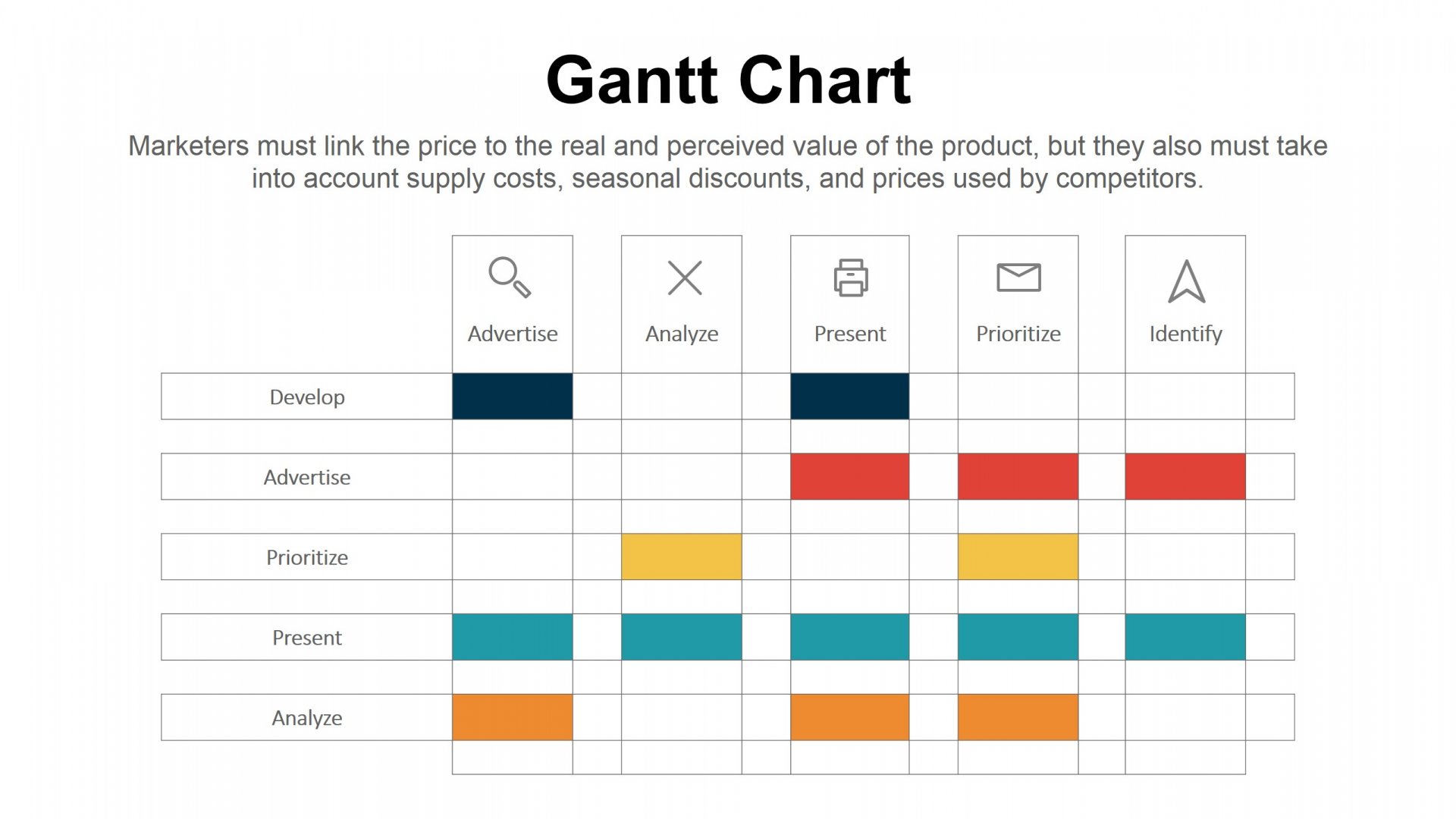Viewport: 1456px width, 819px height.
Task: Select the marketers description paragraph text
Action: (728, 162)
